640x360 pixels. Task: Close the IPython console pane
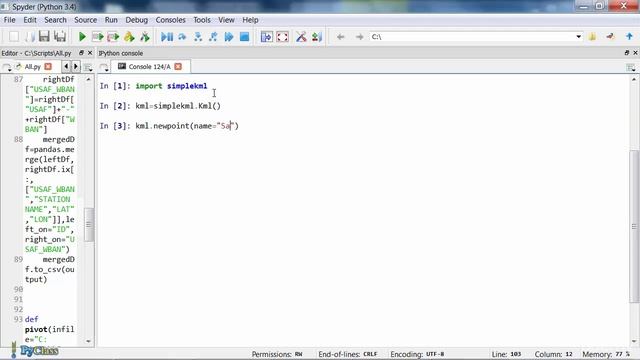[636, 53]
